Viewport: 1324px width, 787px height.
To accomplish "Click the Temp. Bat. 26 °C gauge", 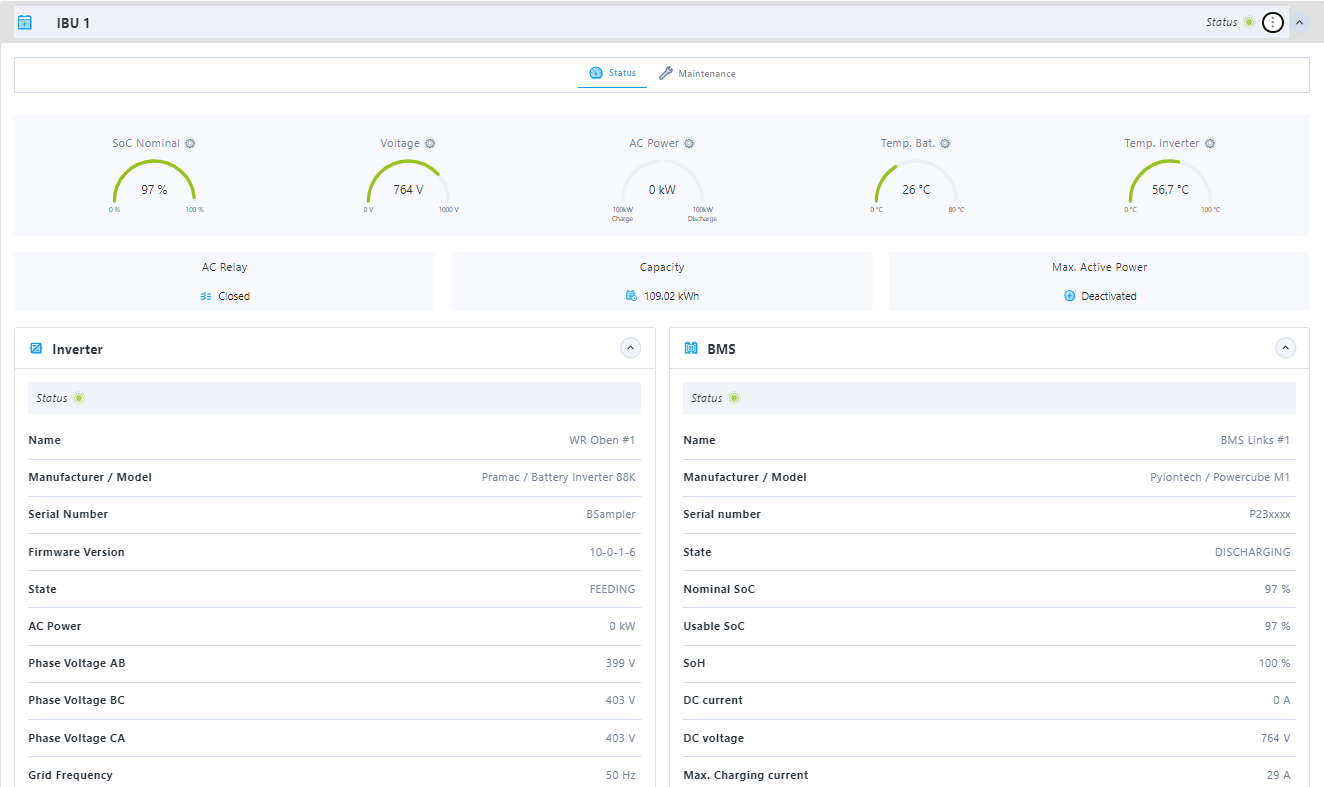I will click(916, 184).
